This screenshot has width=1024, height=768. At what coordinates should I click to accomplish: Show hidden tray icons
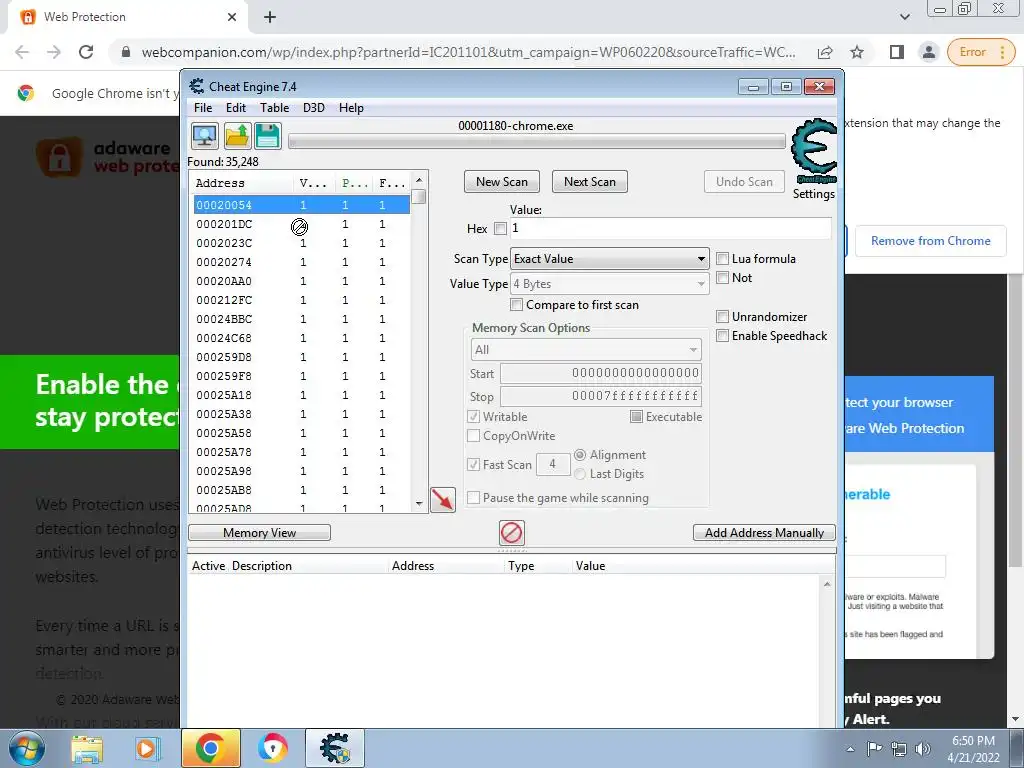click(x=850, y=749)
